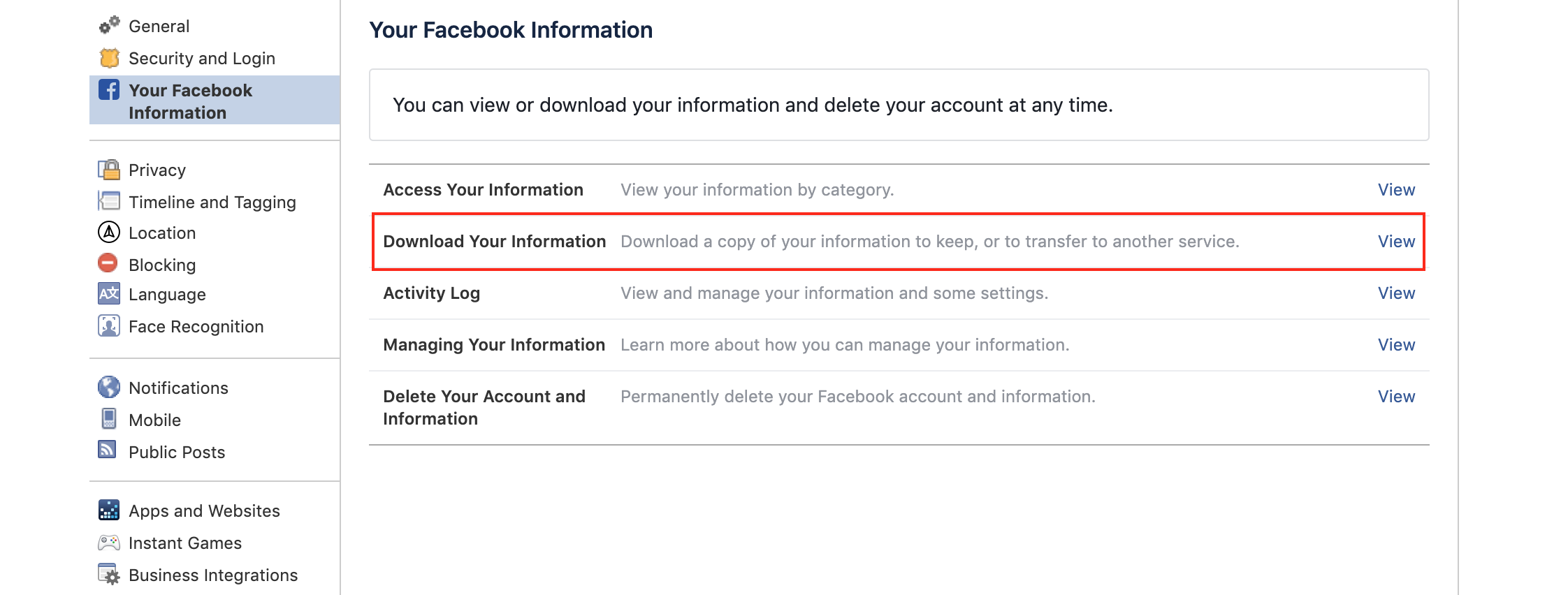View Delete Your Account and Information
The width and height of the screenshot is (1568, 595).
pos(1395,397)
